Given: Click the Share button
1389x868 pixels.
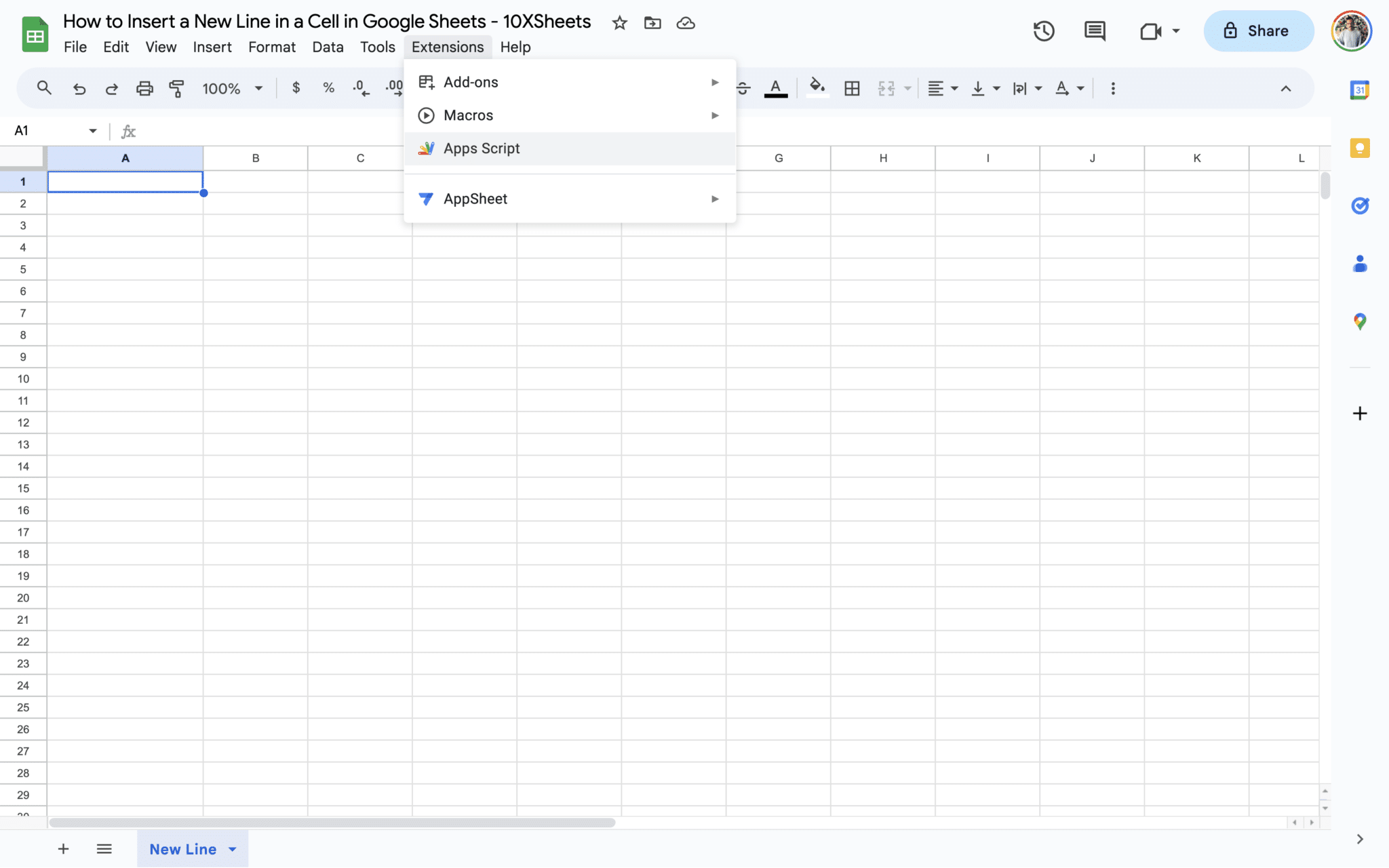Looking at the screenshot, I should click(x=1258, y=31).
